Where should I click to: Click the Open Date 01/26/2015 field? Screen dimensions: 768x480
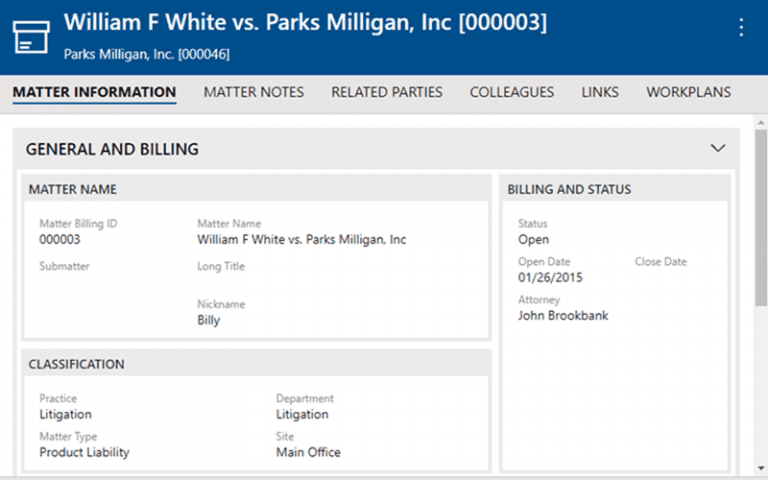tap(551, 278)
